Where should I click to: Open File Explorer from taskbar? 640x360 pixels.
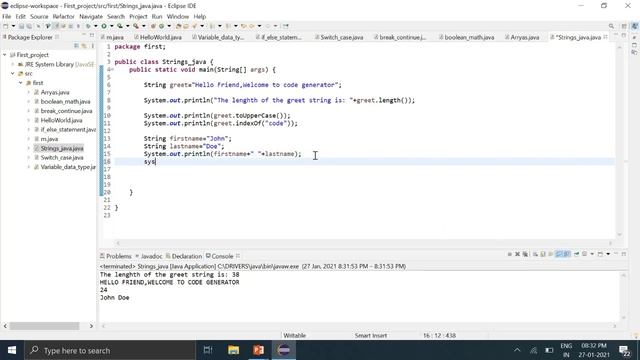[x=233, y=350]
